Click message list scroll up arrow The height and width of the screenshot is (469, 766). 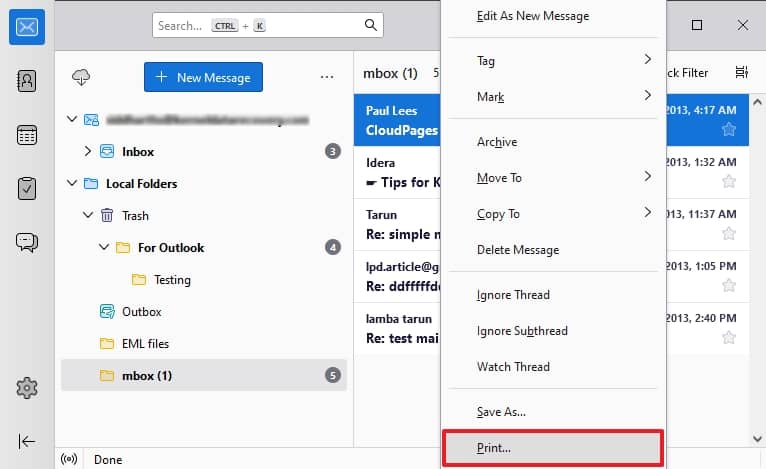coord(757,102)
